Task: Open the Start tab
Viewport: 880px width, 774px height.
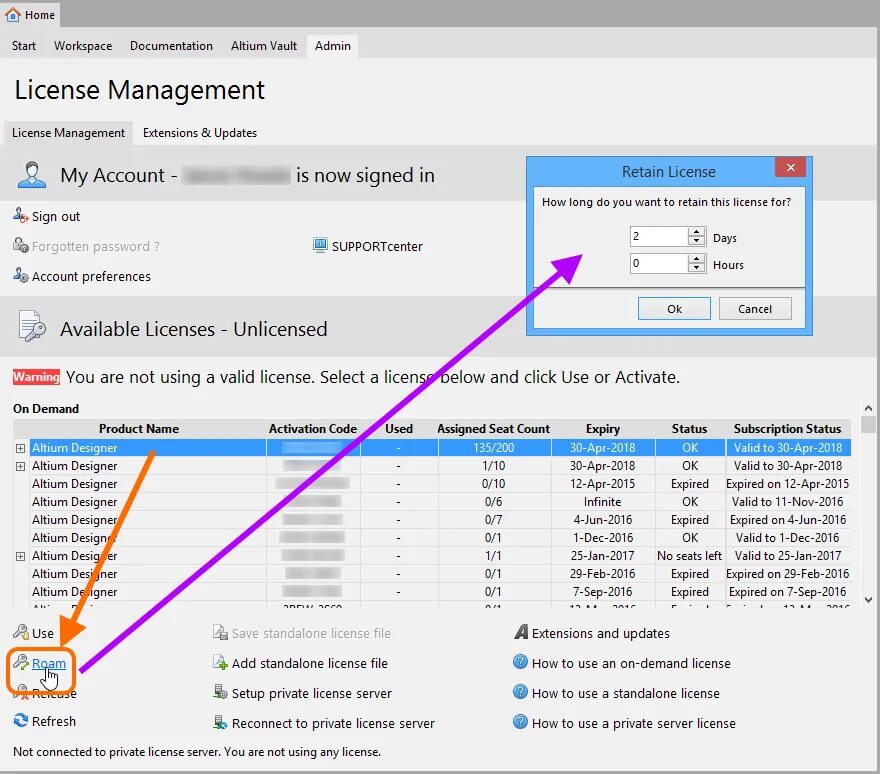Action: (24, 46)
